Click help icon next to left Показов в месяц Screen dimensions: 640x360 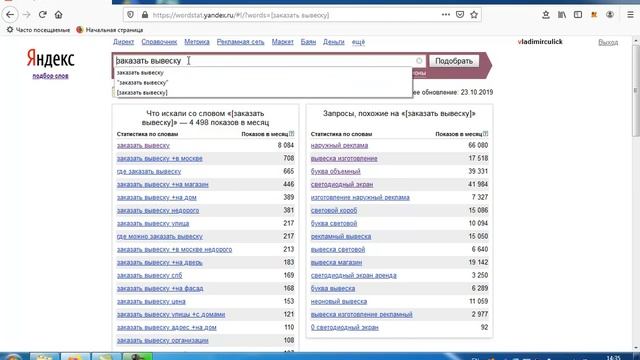(x=291, y=134)
